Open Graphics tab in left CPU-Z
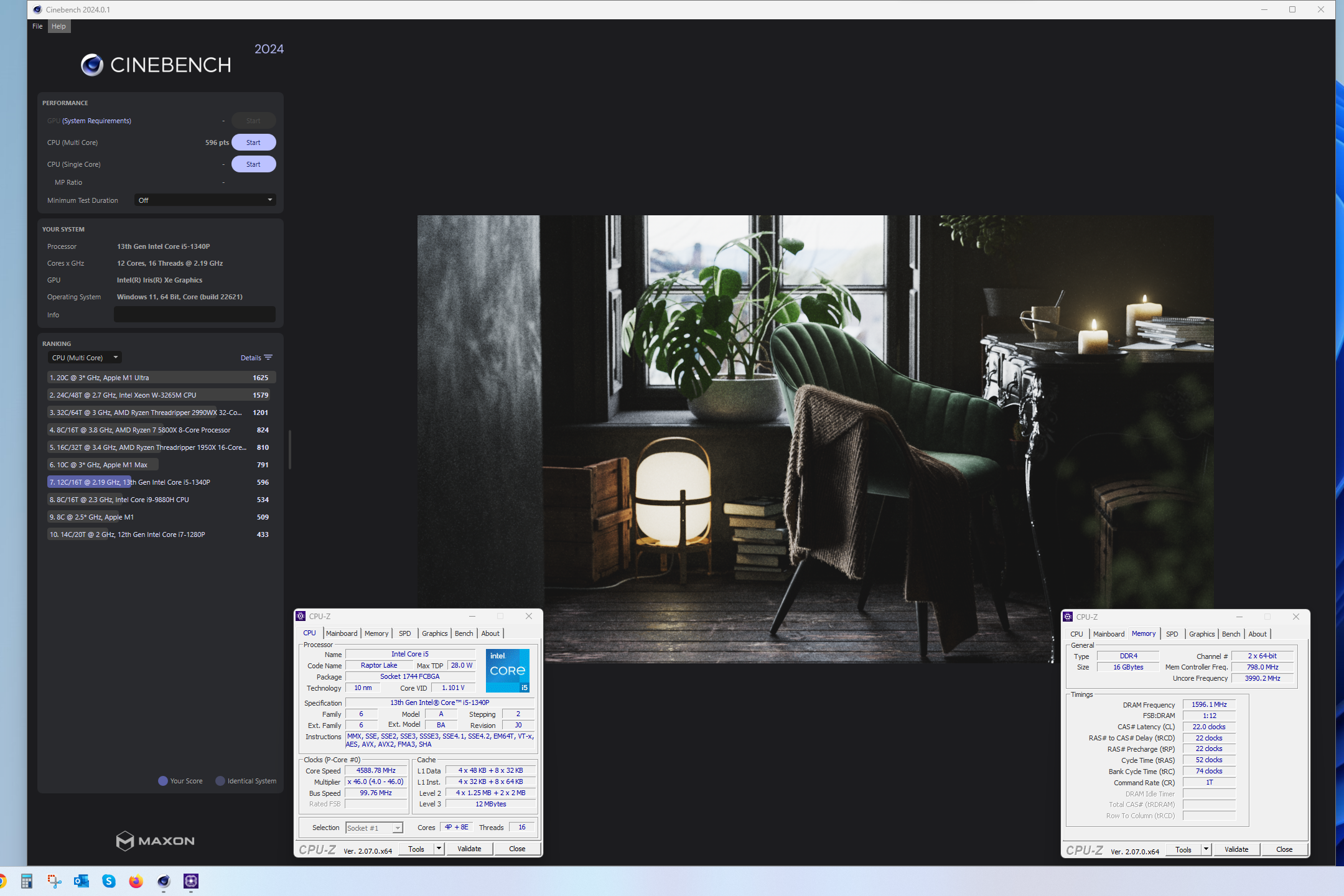The width and height of the screenshot is (1344, 896). pyautogui.click(x=434, y=633)
